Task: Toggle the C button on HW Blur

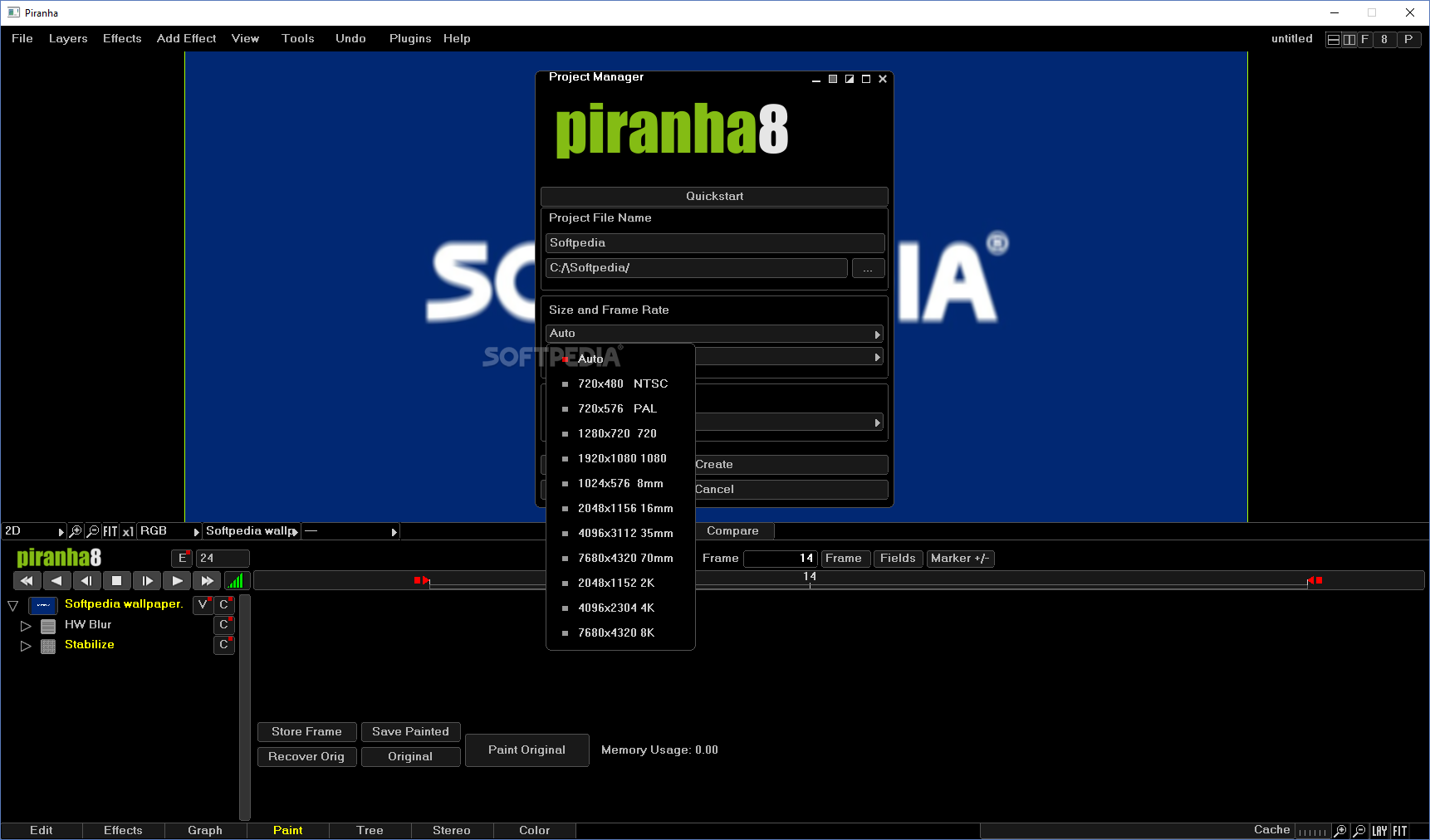Action: click(224, 625)
